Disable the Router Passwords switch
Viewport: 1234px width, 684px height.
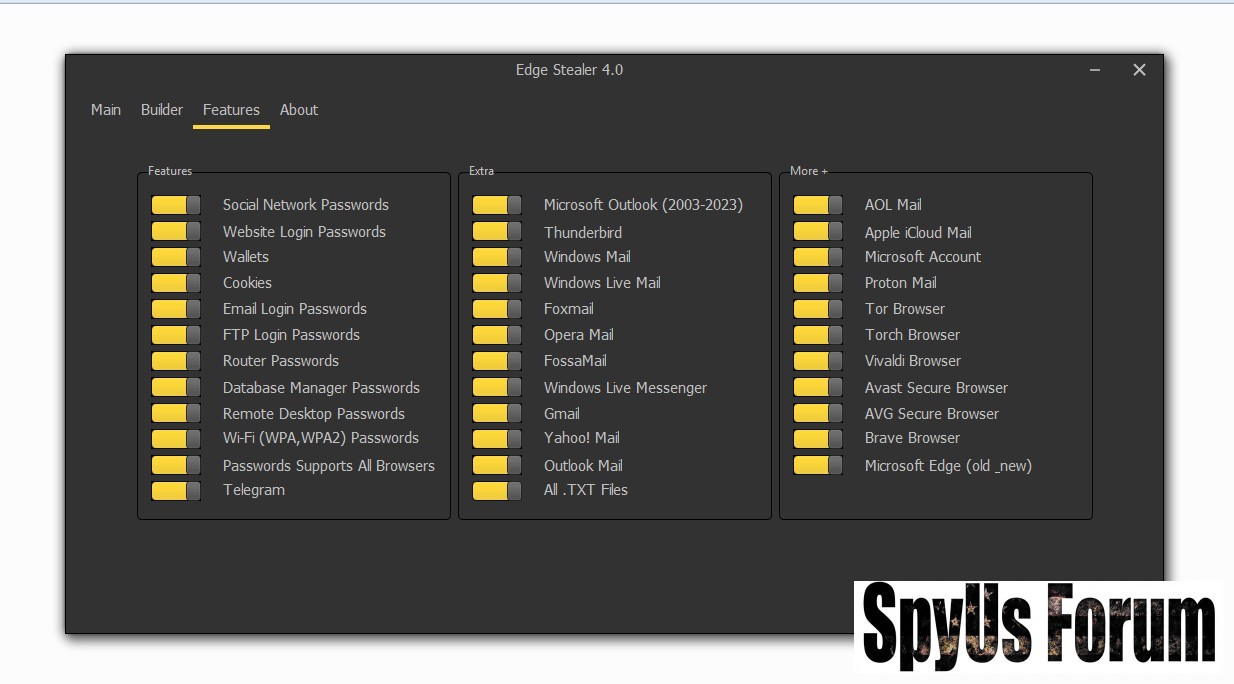pos(176,361)
